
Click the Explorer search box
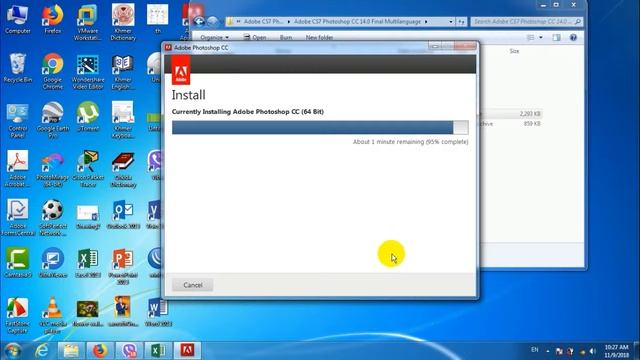click(527, 21)
